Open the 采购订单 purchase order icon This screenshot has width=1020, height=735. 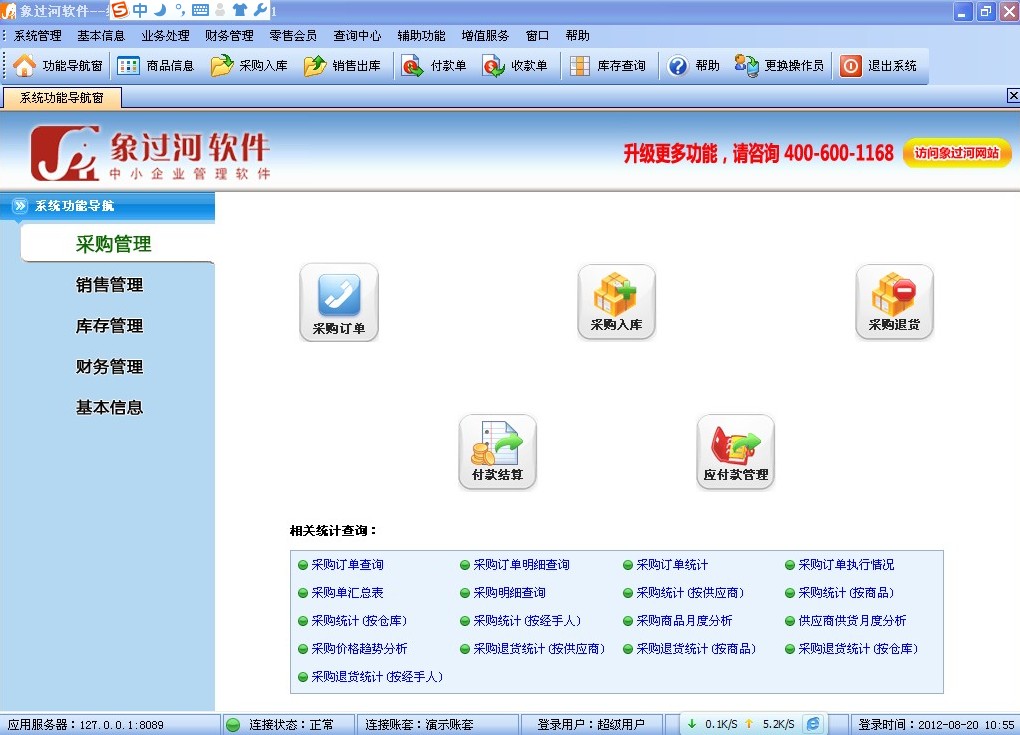(339, 302)
